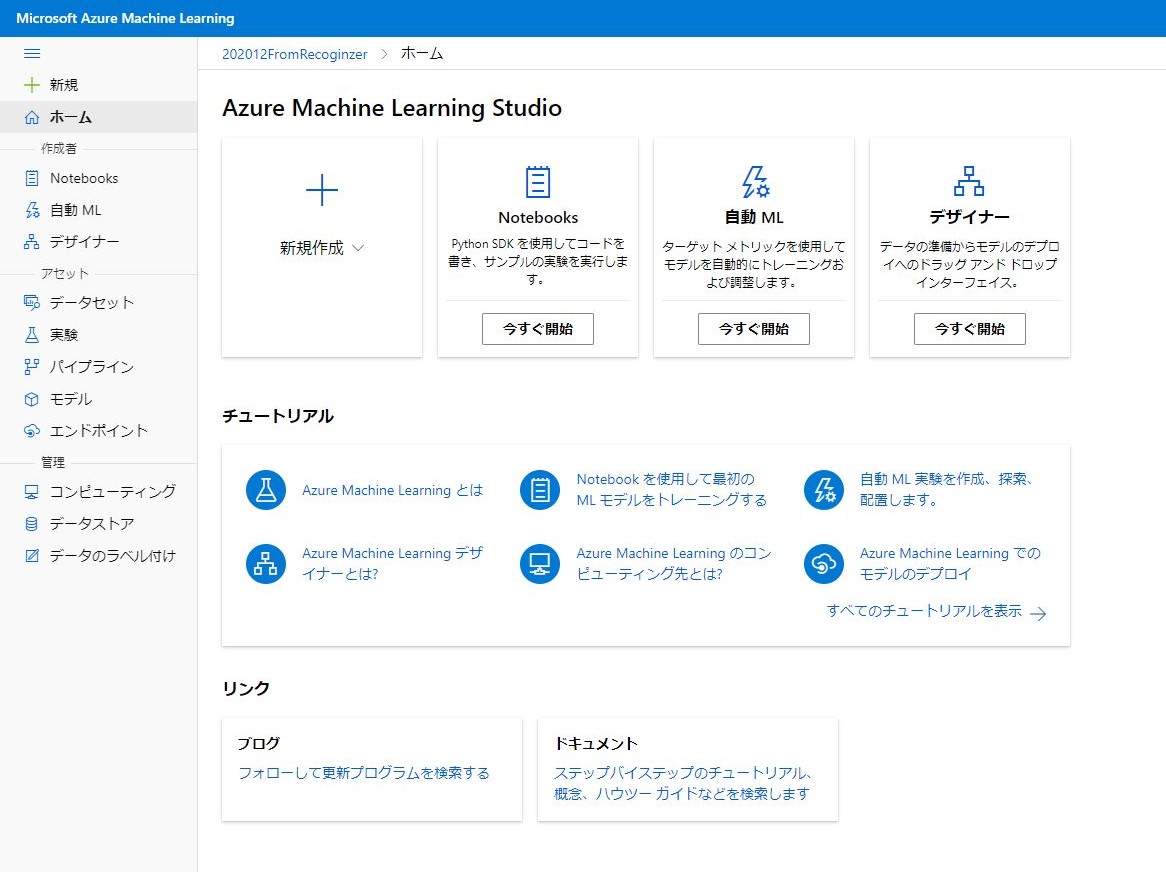1166x872 pixels.
Task: Open the 202012FromRecoginzer breadcrumb
Action: pyautogui.click(x=294, y=55)
